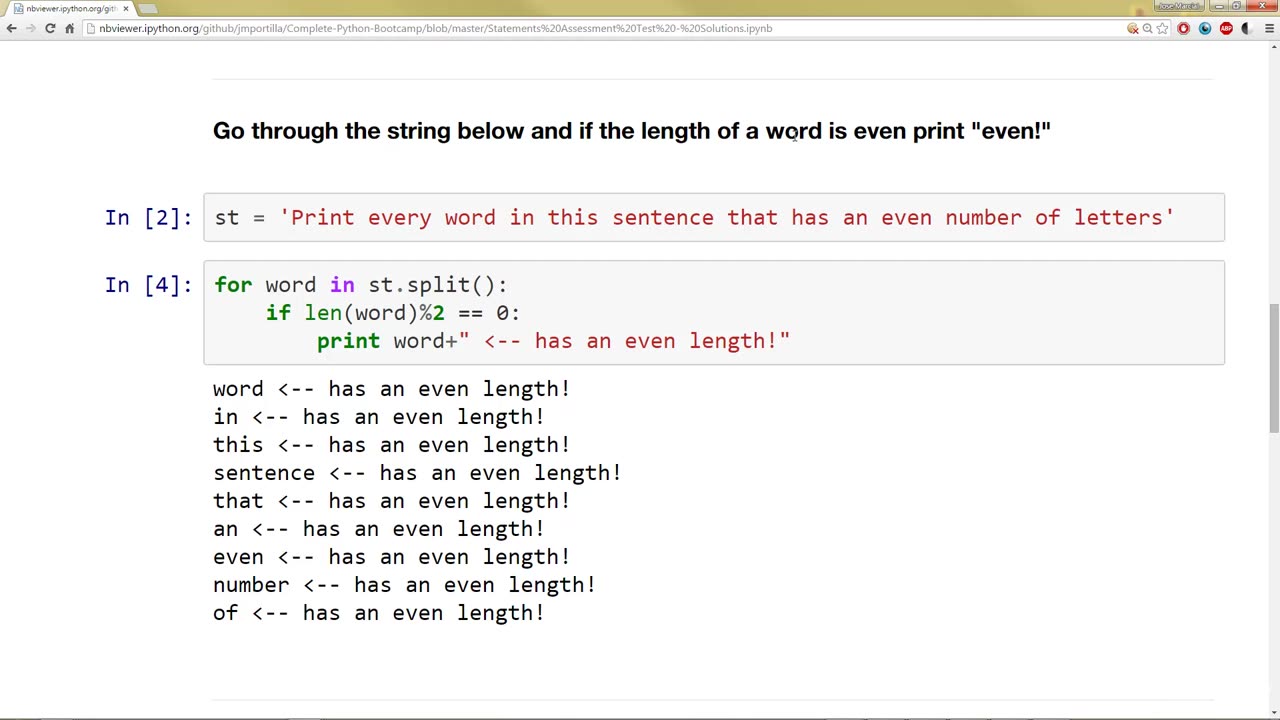Click output 'that <-- has an even length!'

pos(391,501)
